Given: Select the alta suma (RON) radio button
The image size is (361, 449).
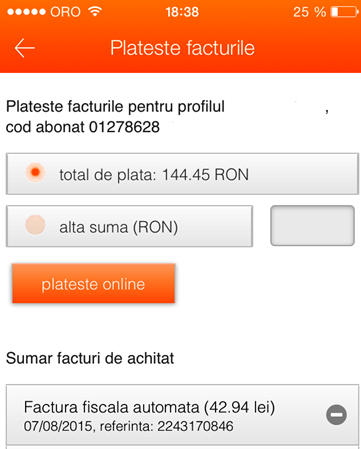Looking at the screenshot, I should point(35,225).
